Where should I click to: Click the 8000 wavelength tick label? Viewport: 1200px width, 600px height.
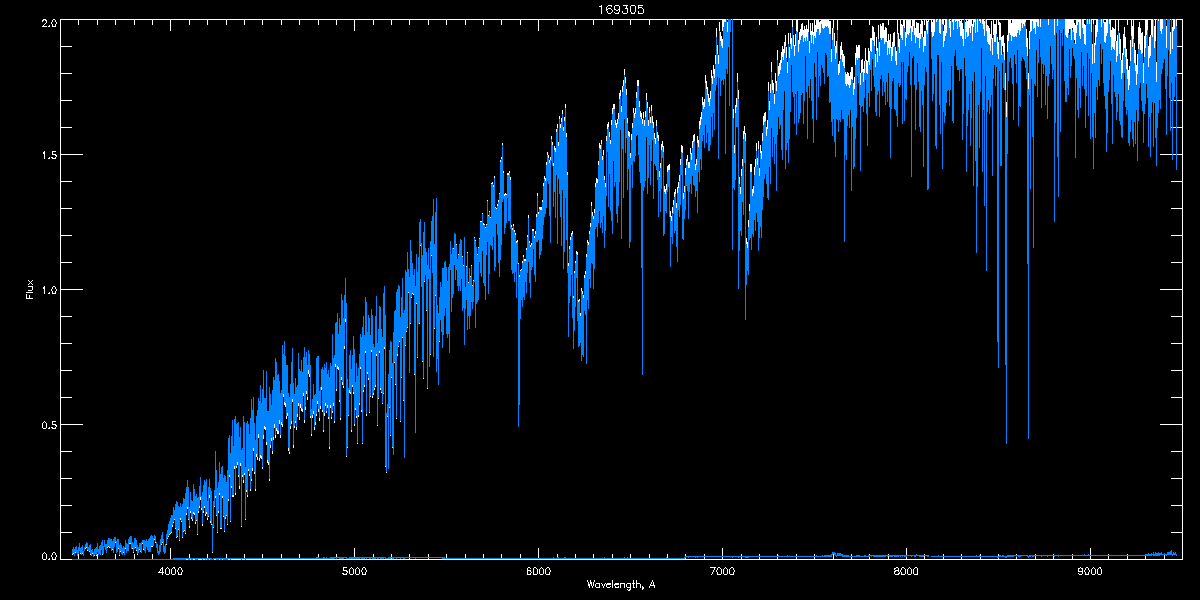[906, 572]
